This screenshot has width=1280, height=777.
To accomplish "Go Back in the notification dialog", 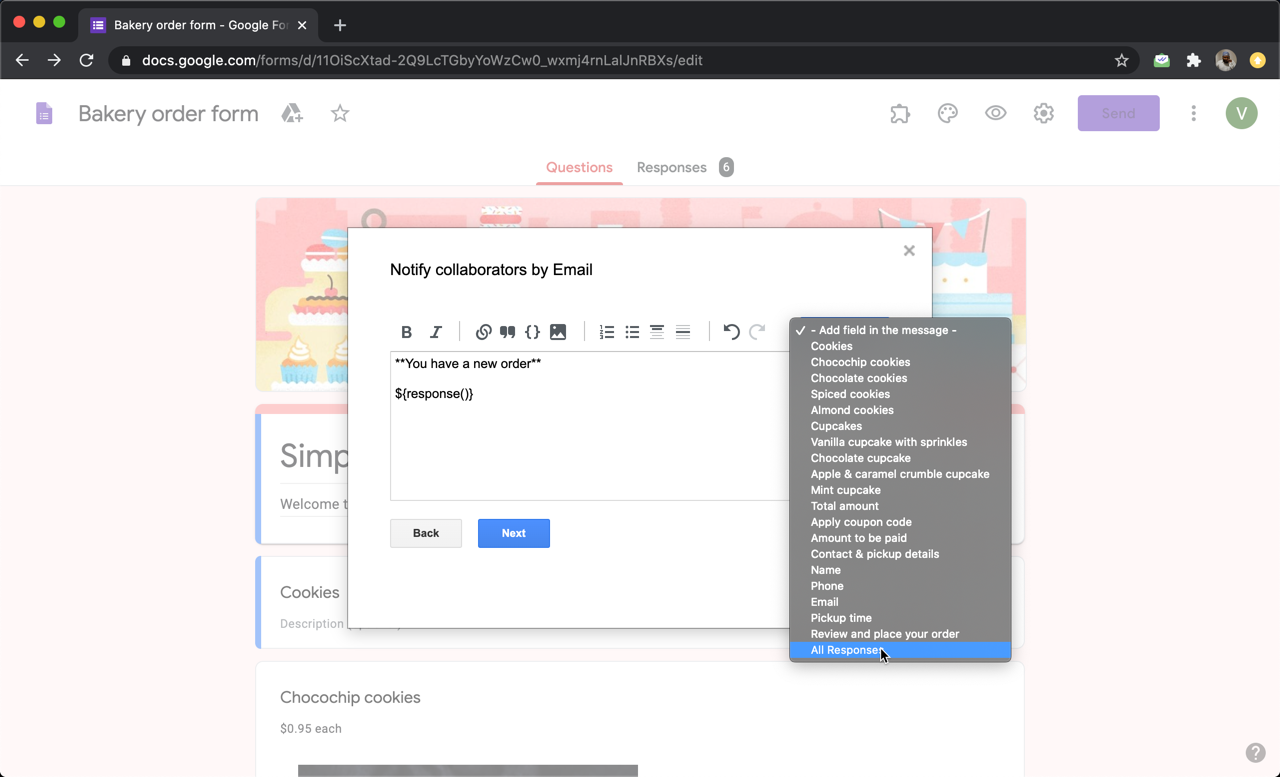I will [425, 533].
